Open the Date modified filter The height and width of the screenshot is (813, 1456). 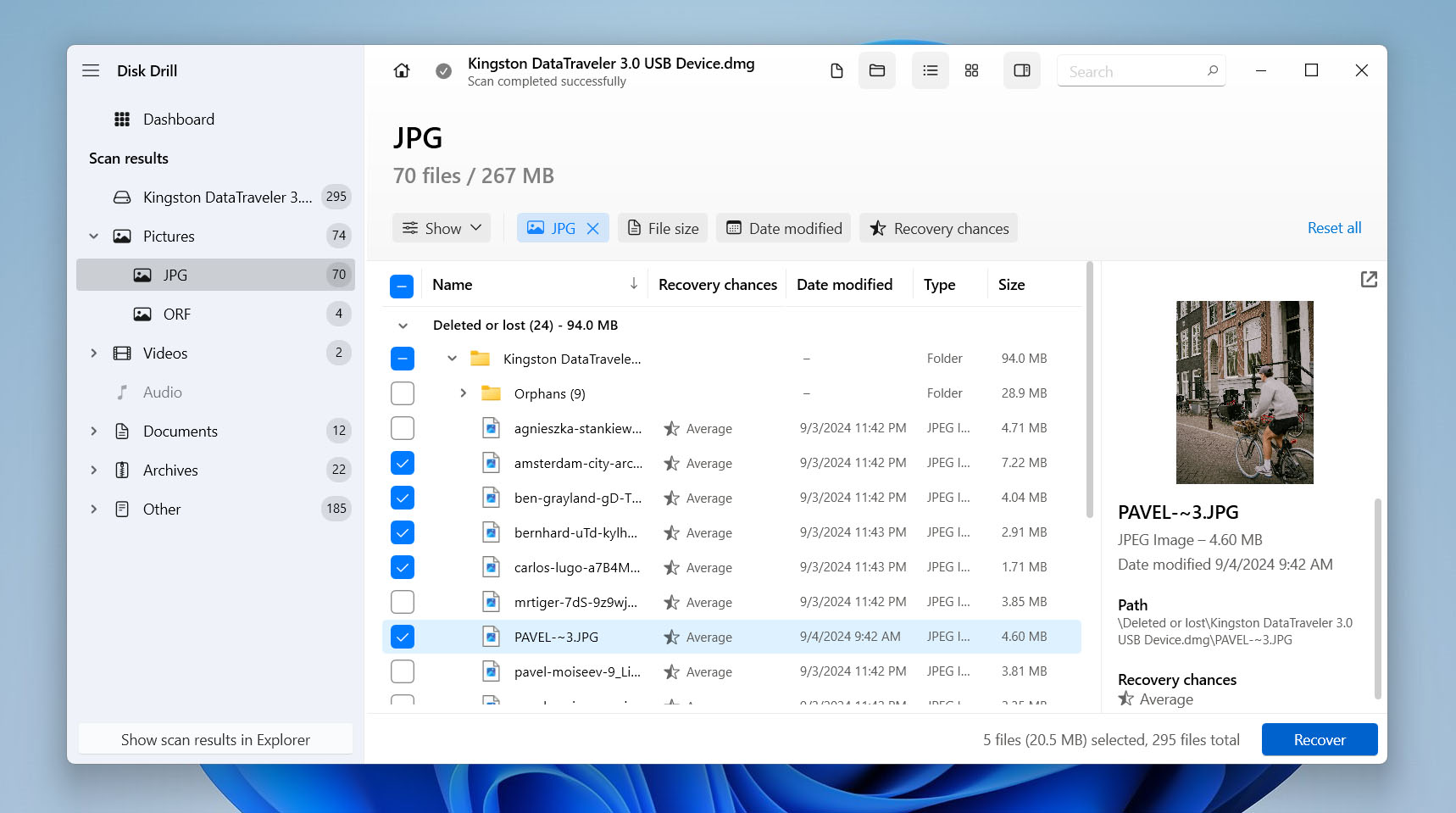pos(783,228)
